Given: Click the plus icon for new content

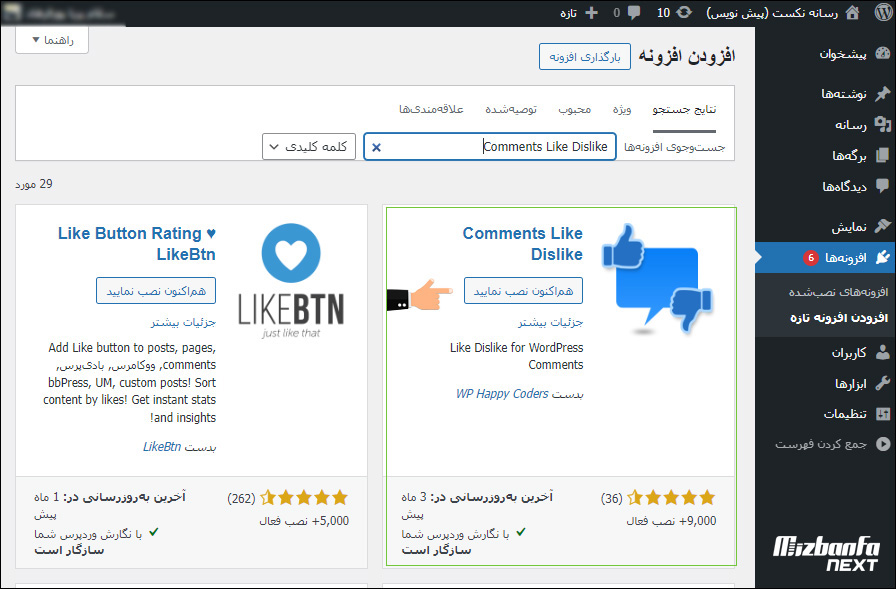Looking at the screenshot, I should [591, 13].
